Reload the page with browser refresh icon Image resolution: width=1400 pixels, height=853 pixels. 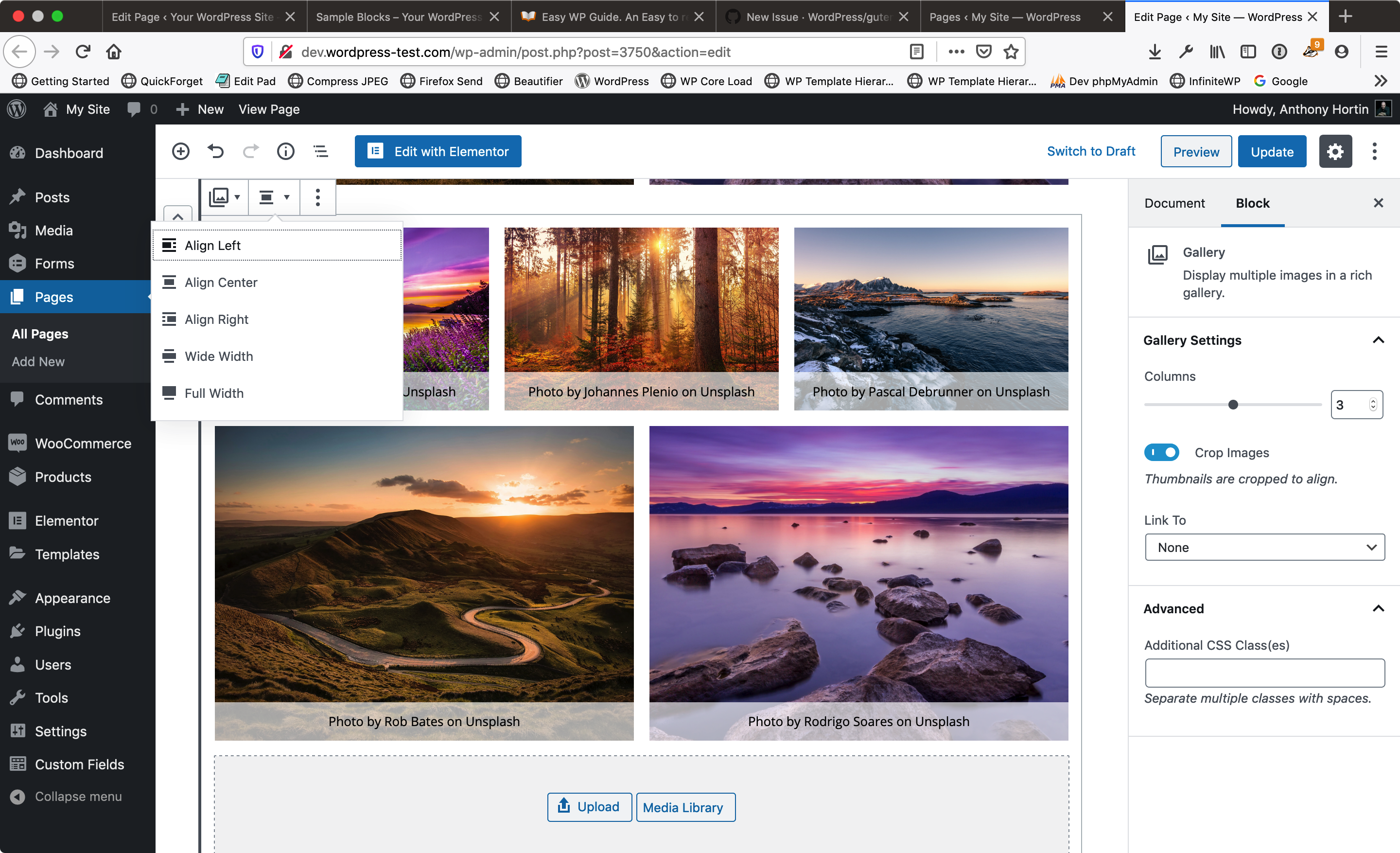click(x=83, y=52)
